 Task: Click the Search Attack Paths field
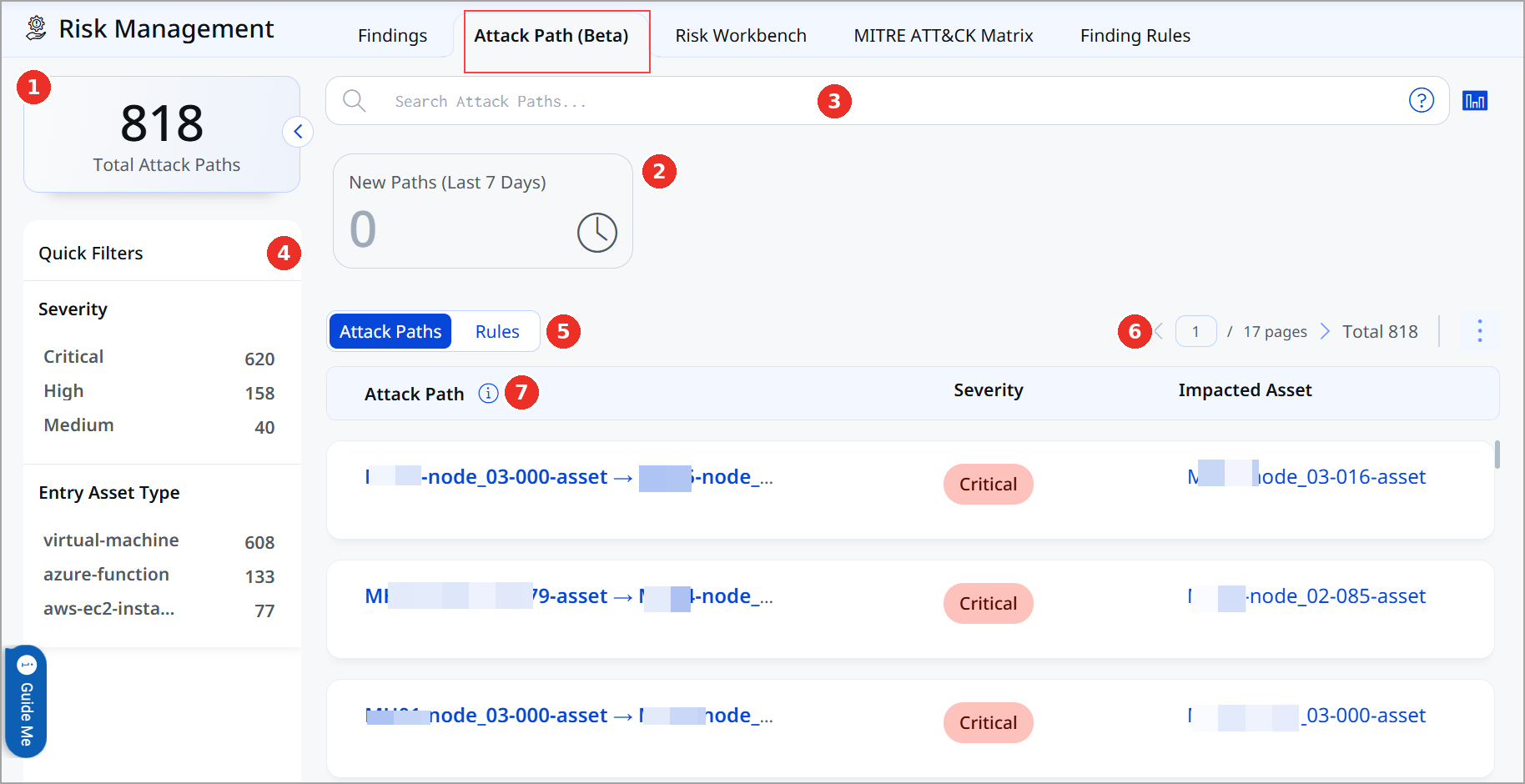[888, 101]
